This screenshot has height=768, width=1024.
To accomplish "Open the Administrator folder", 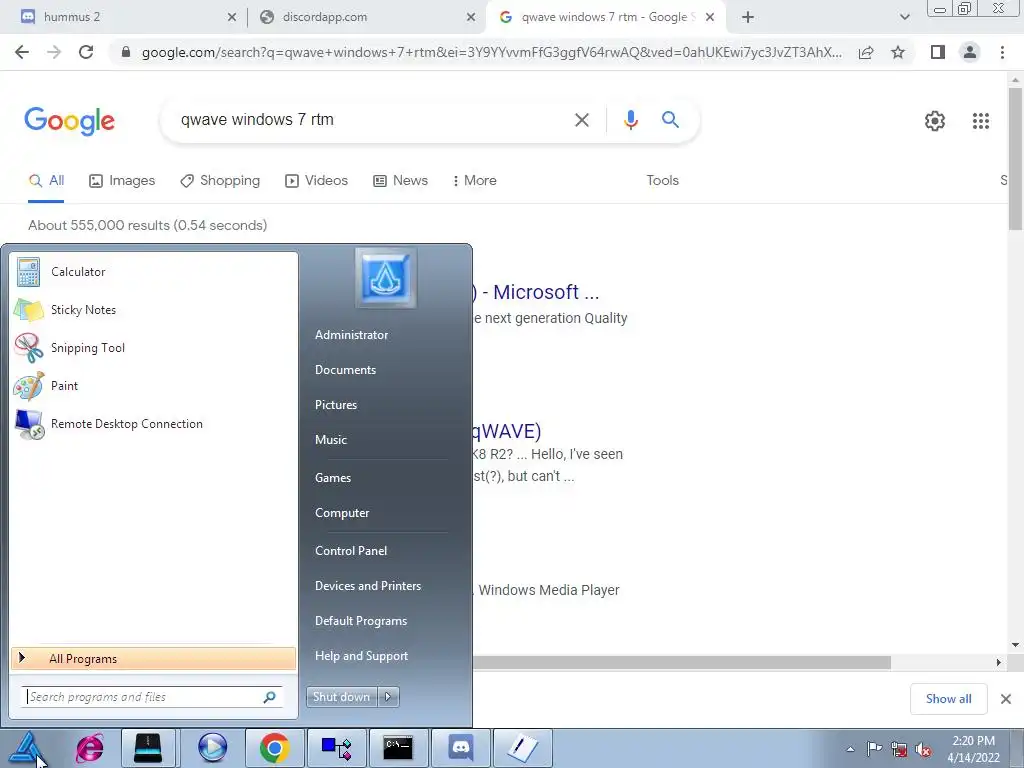I will [x=351, y=335].
